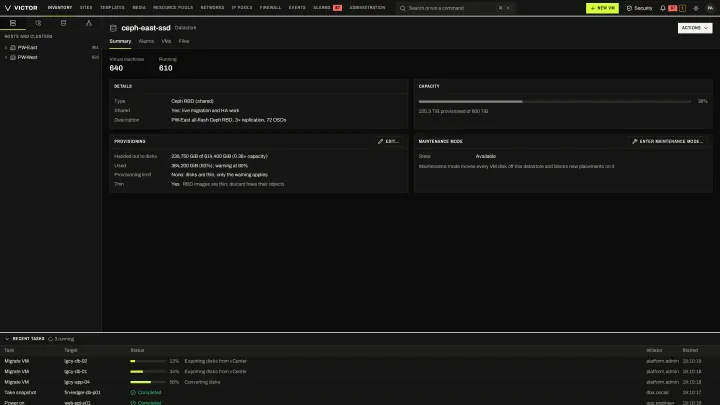Click the Virtual machines count 640
The height and width of the screenshot is (405, 720).
point(116,68)
